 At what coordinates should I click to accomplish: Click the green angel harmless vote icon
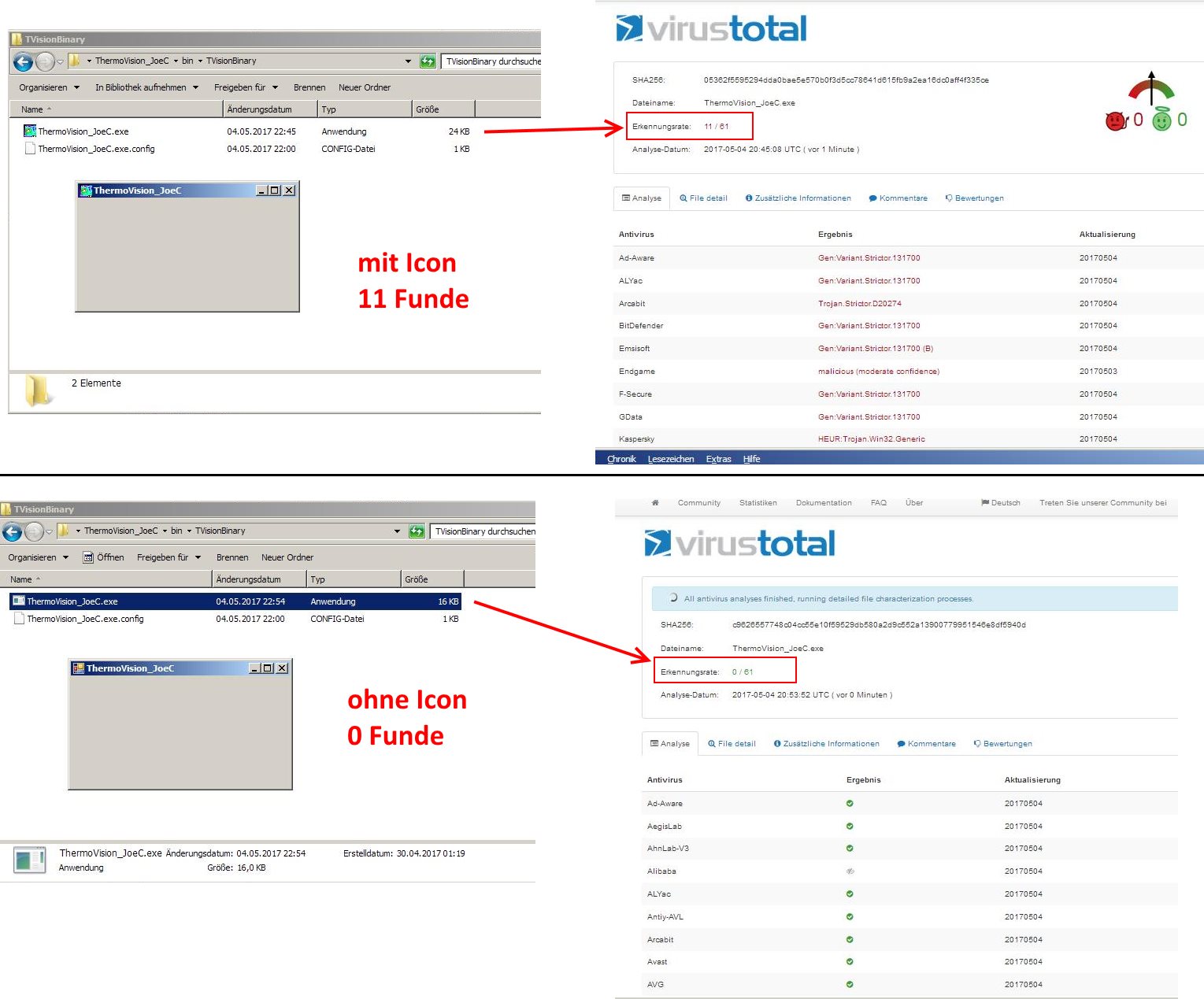pyautogui.click(x=1161, y=120)
